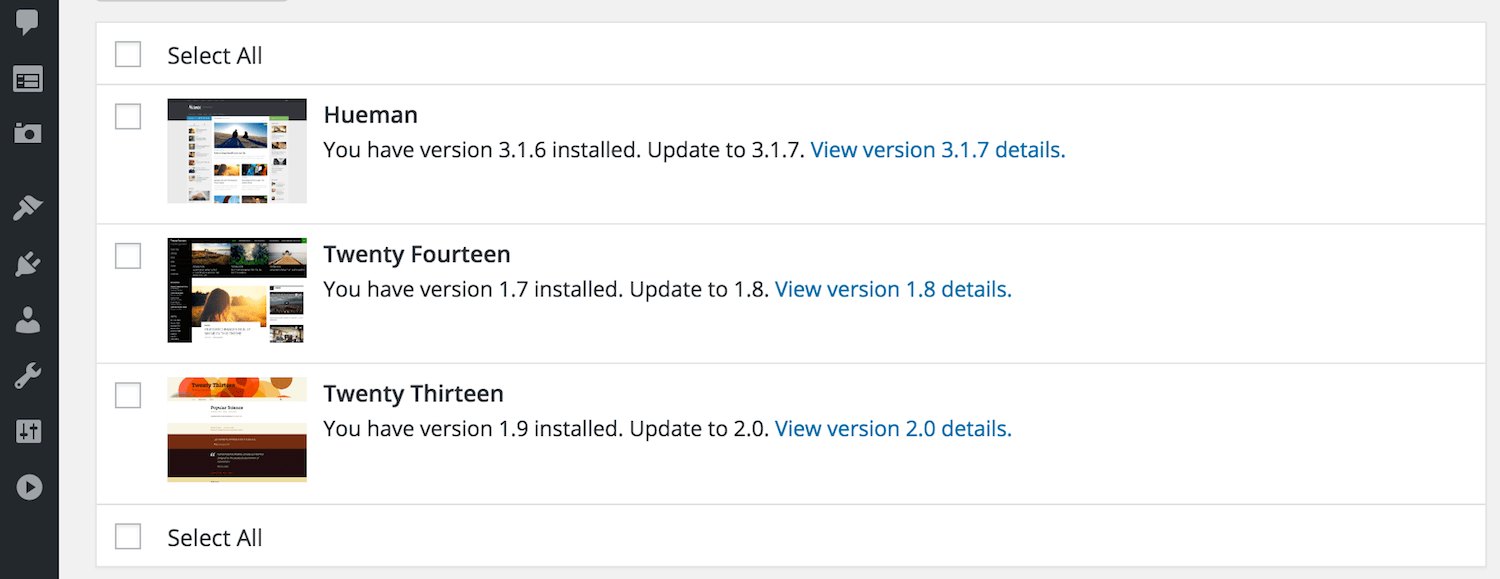
Task: Click the camera icon in the sidebar
Action: point(28,133)
